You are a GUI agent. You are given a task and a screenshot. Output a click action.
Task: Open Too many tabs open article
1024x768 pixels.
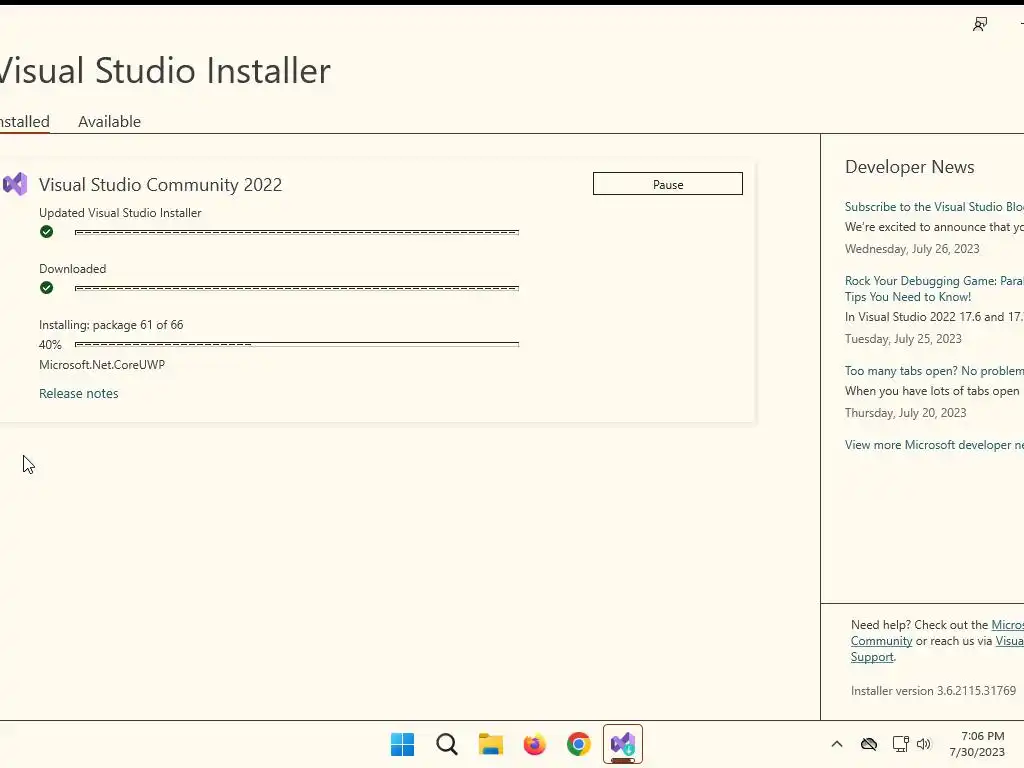pyautogui.click(x=934, y=370)
